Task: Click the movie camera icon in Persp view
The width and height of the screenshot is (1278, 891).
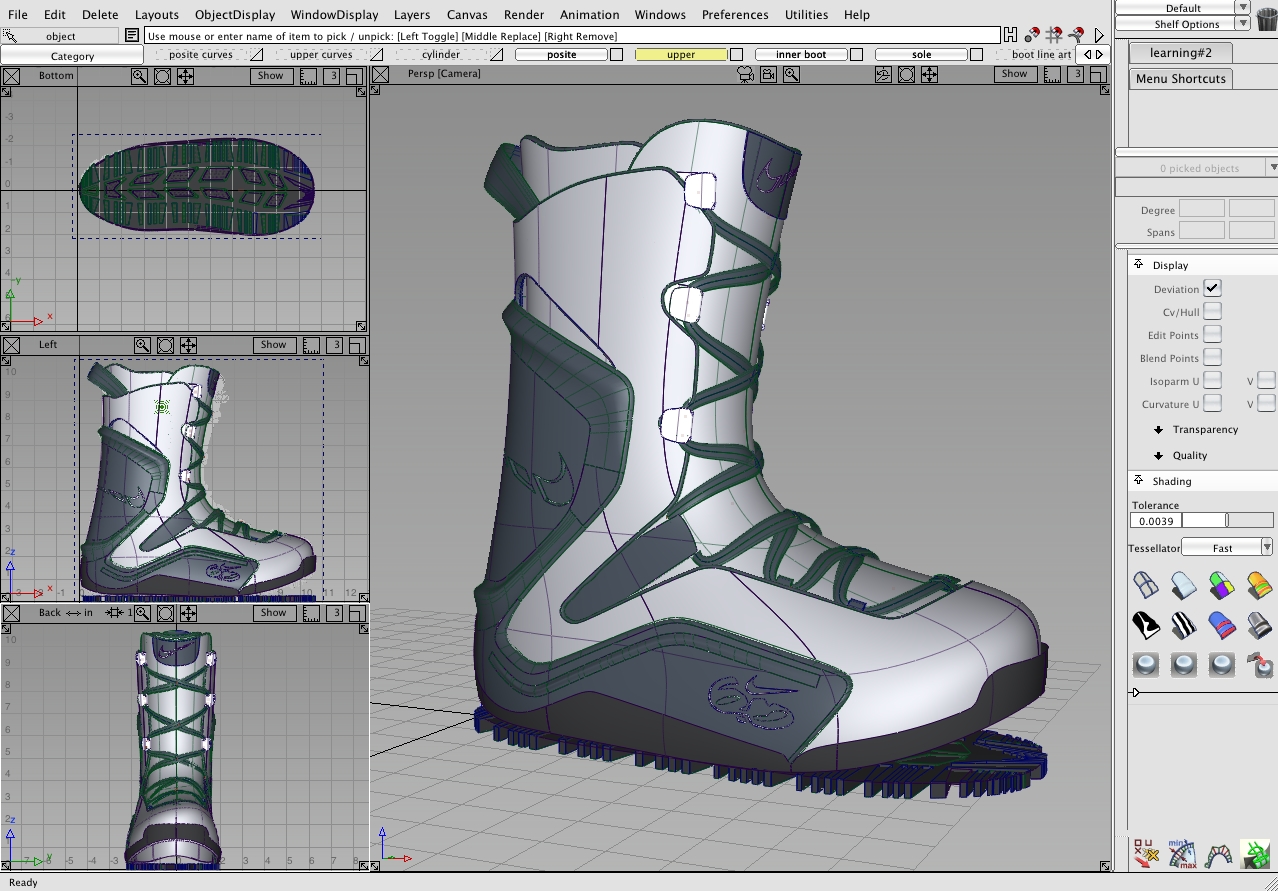Action: 745,74
